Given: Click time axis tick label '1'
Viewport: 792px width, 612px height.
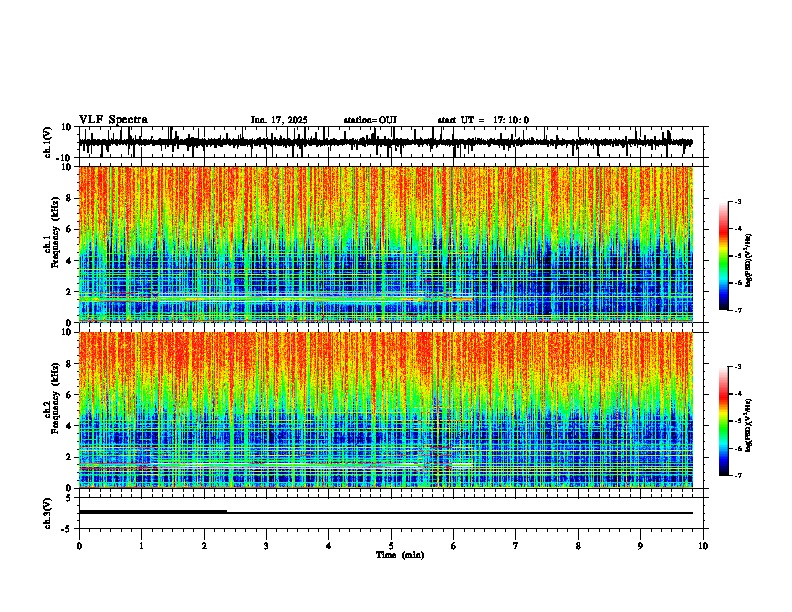Looking at the screenshot, I should tap(141, 546).
